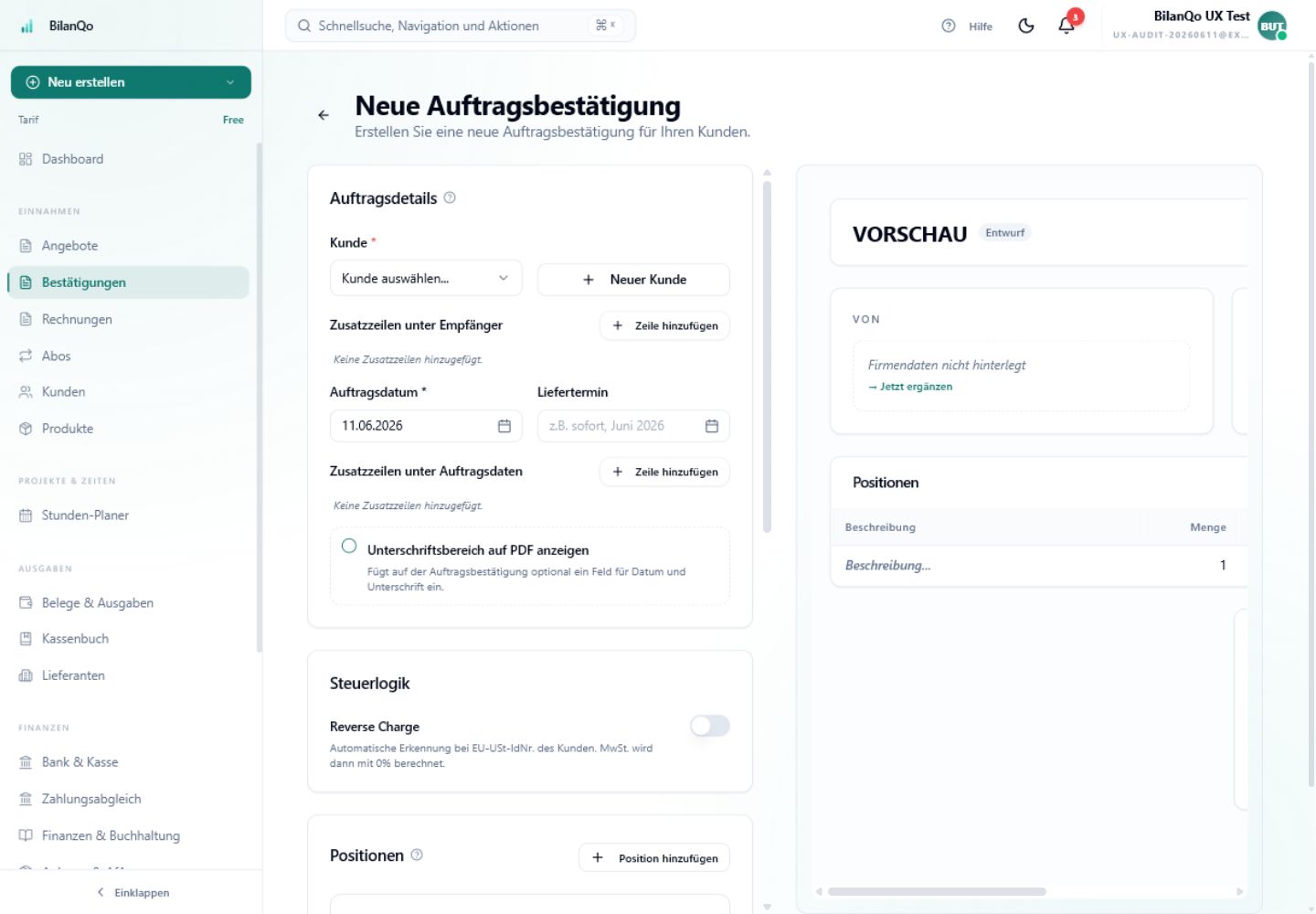Click Position hinzufügen button
1316x914 pixels.
[654, 858]
